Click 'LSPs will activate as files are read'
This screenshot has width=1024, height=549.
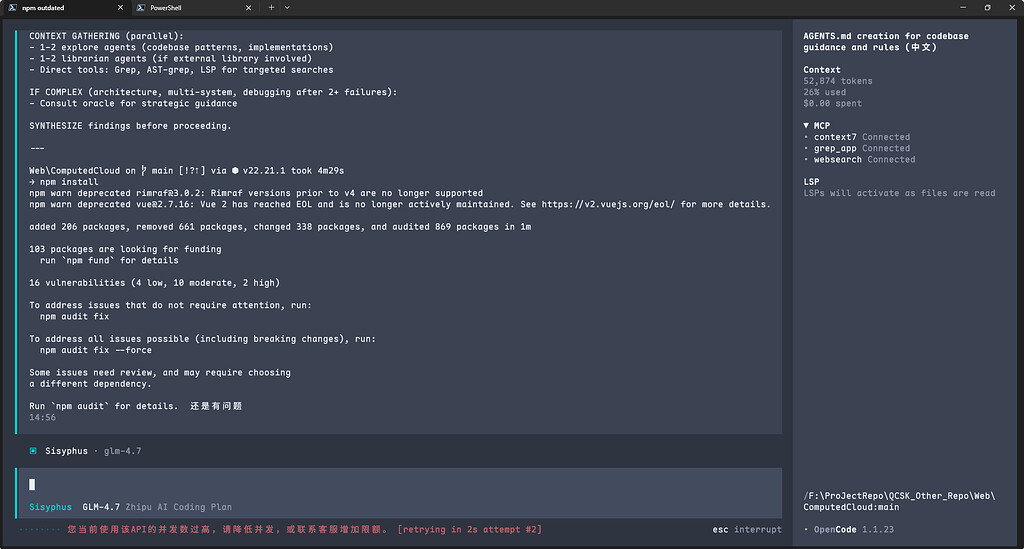899,193
